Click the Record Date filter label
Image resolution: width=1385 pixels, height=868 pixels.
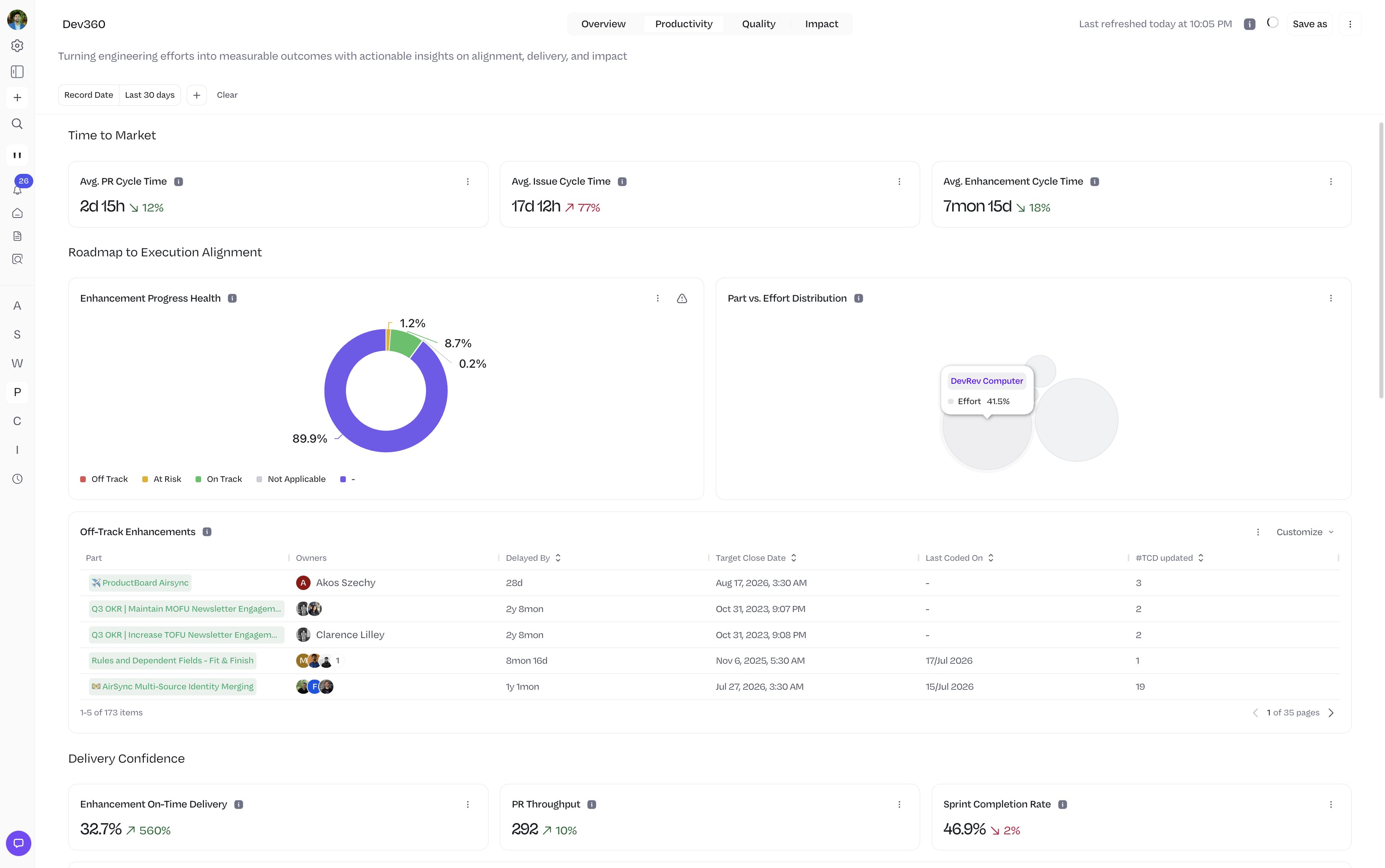[x=89, y=95]
